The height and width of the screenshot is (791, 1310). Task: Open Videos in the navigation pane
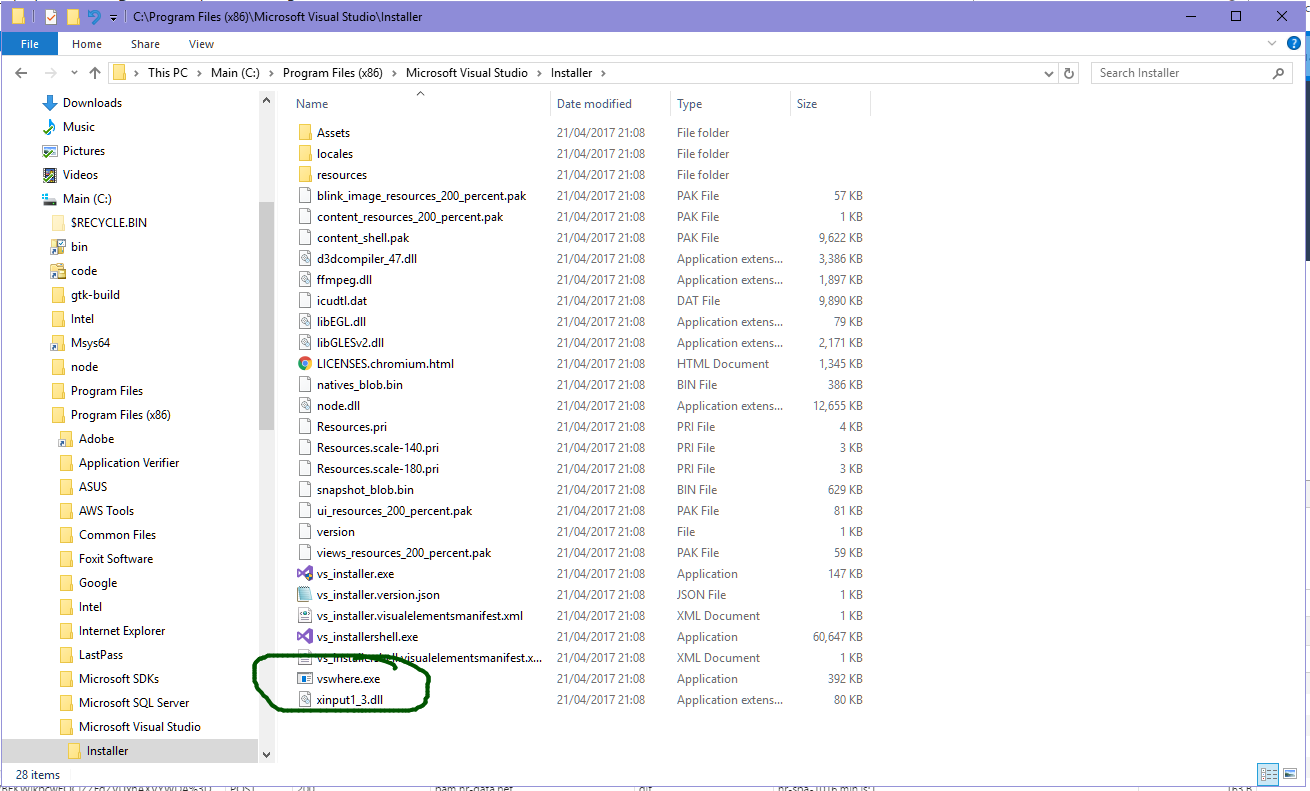point(80,175)
